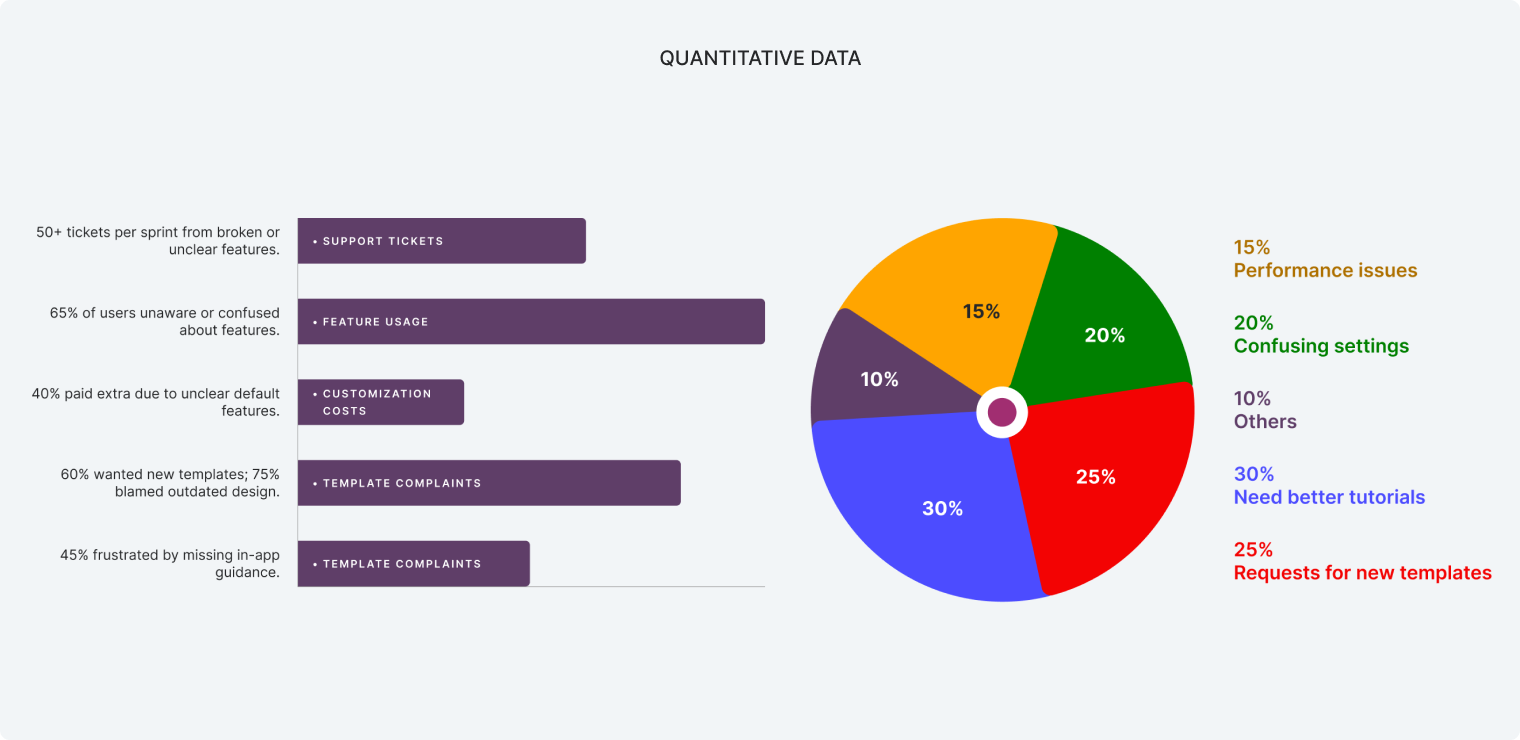Click the Quantitative Data heading
This screenshot has height=740, width=1520.
(760, 58)
